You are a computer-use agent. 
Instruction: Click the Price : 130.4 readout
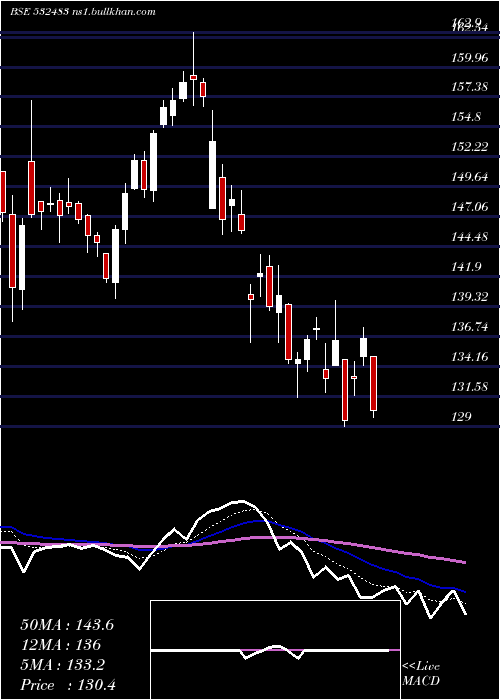[x=68, y=685]
